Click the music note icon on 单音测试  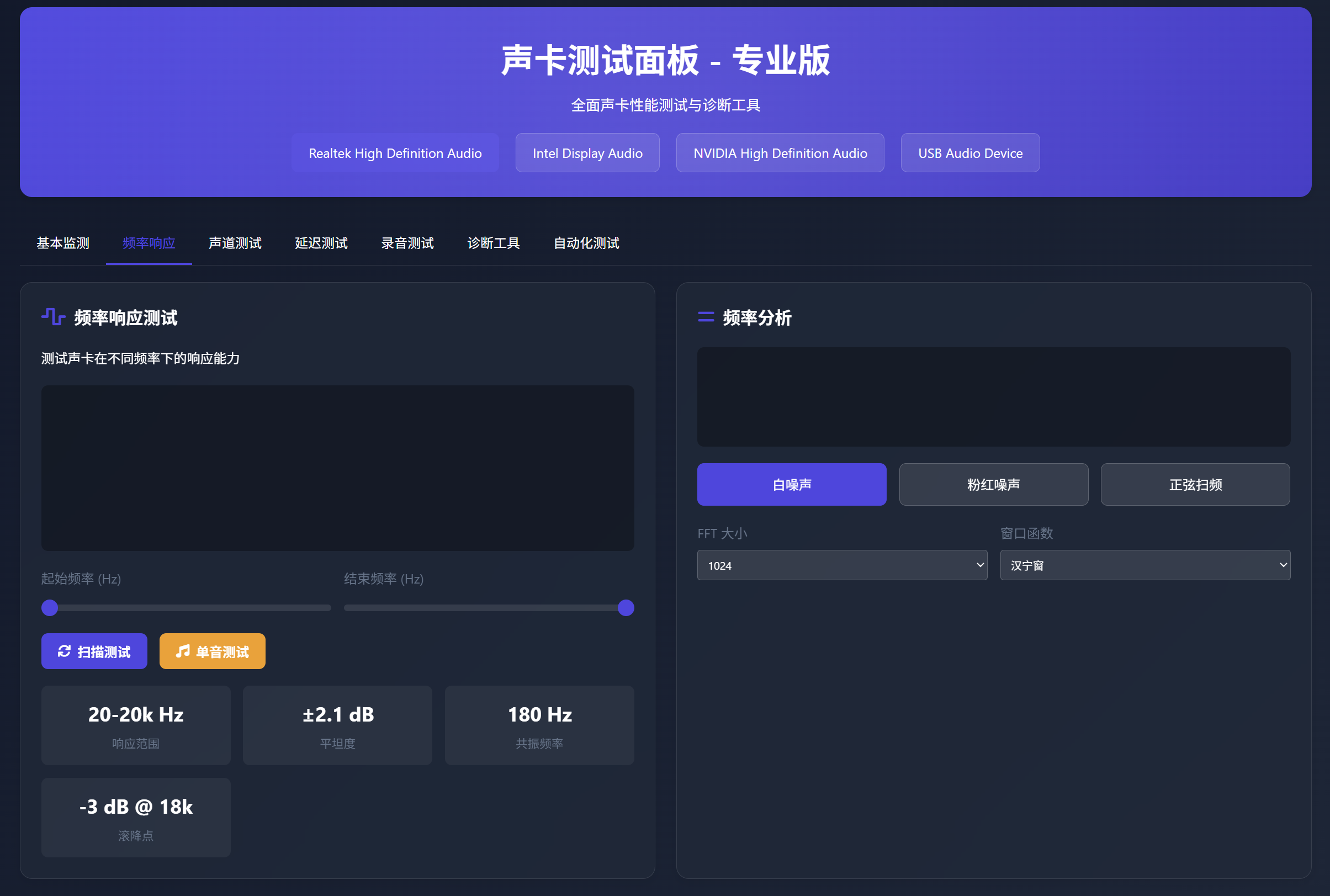tap(182, 651)
